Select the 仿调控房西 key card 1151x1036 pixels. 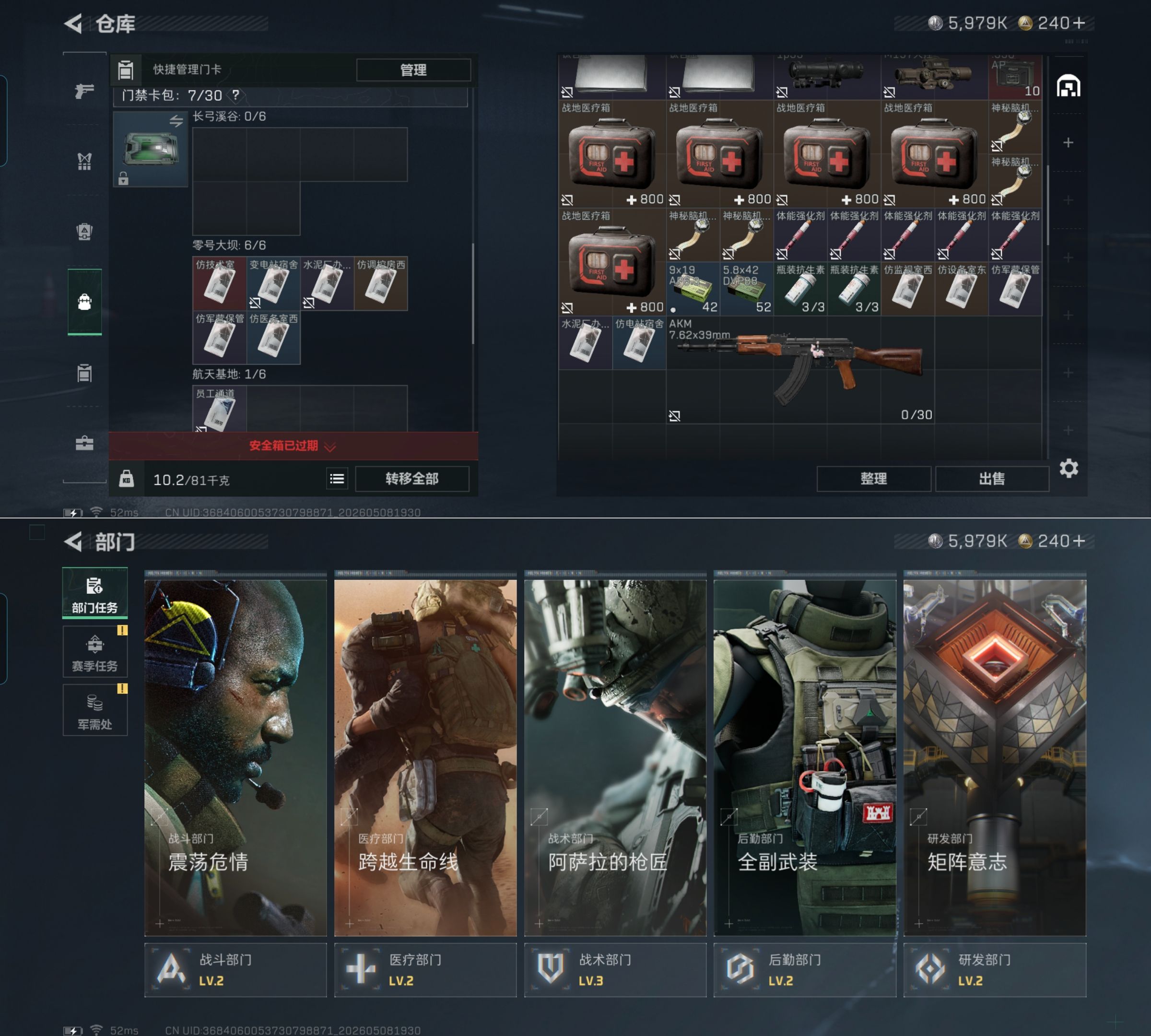[x=381, y=284]
